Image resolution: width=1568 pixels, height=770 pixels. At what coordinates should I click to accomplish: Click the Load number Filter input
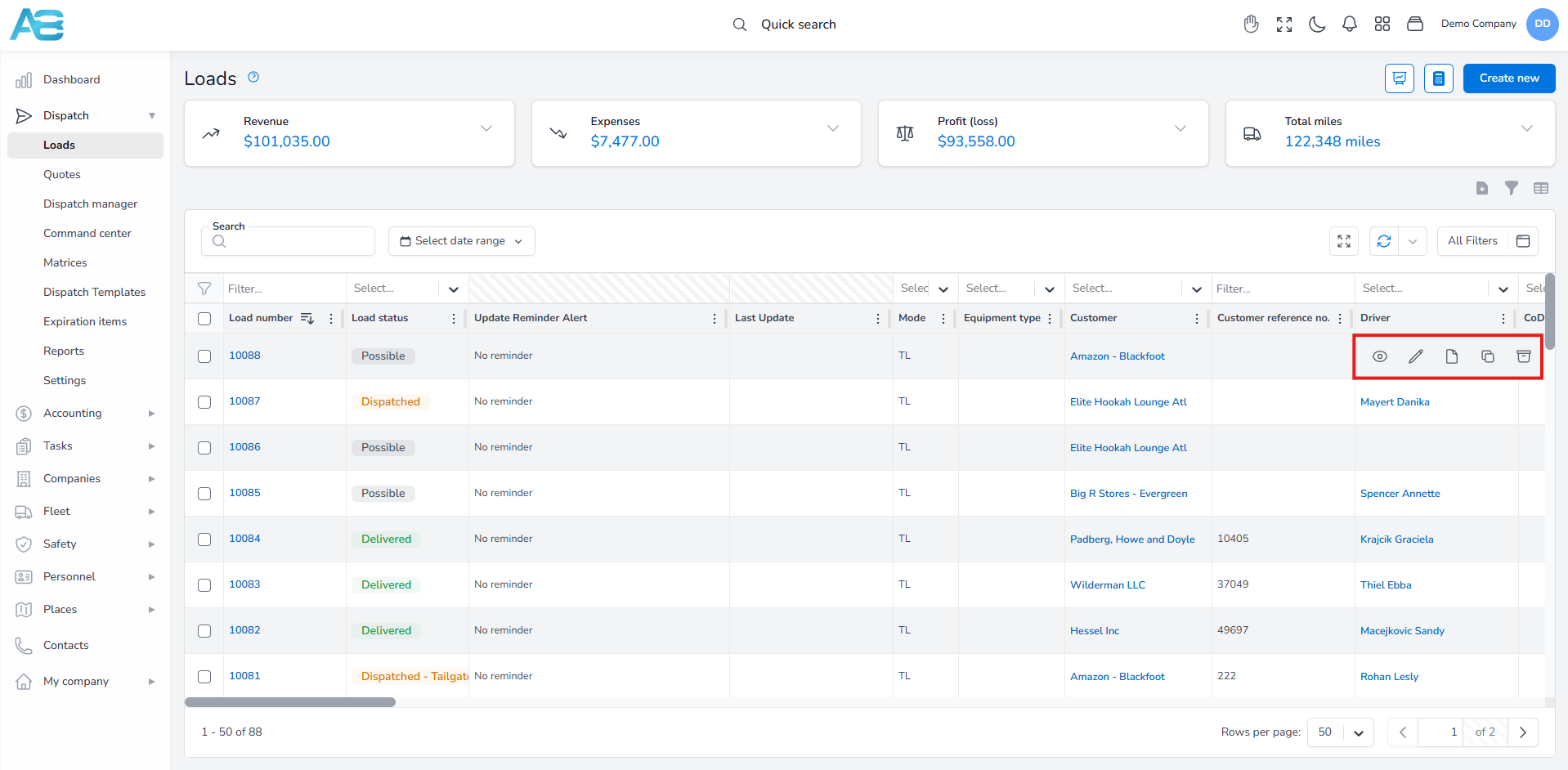284,289
